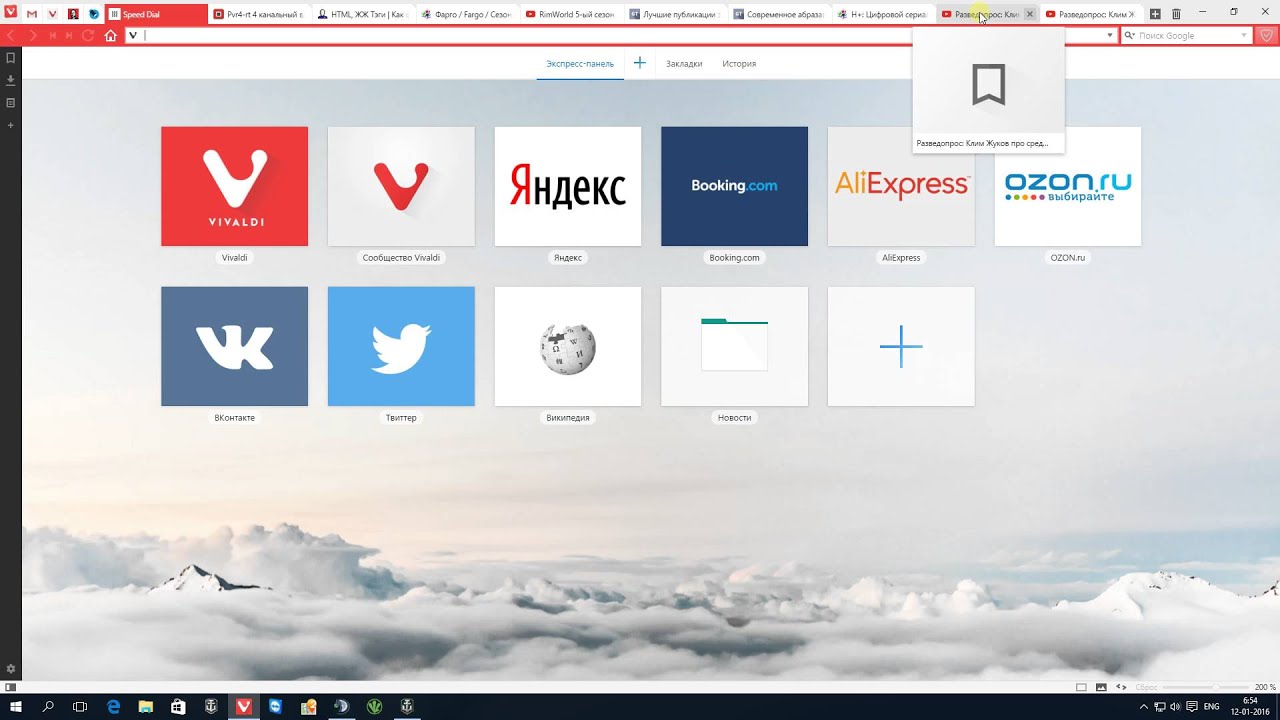Open the Википедия speed dial tile
Image resolution: width=1280 pixels, height=720 pixels.
[x=568, y=346]
